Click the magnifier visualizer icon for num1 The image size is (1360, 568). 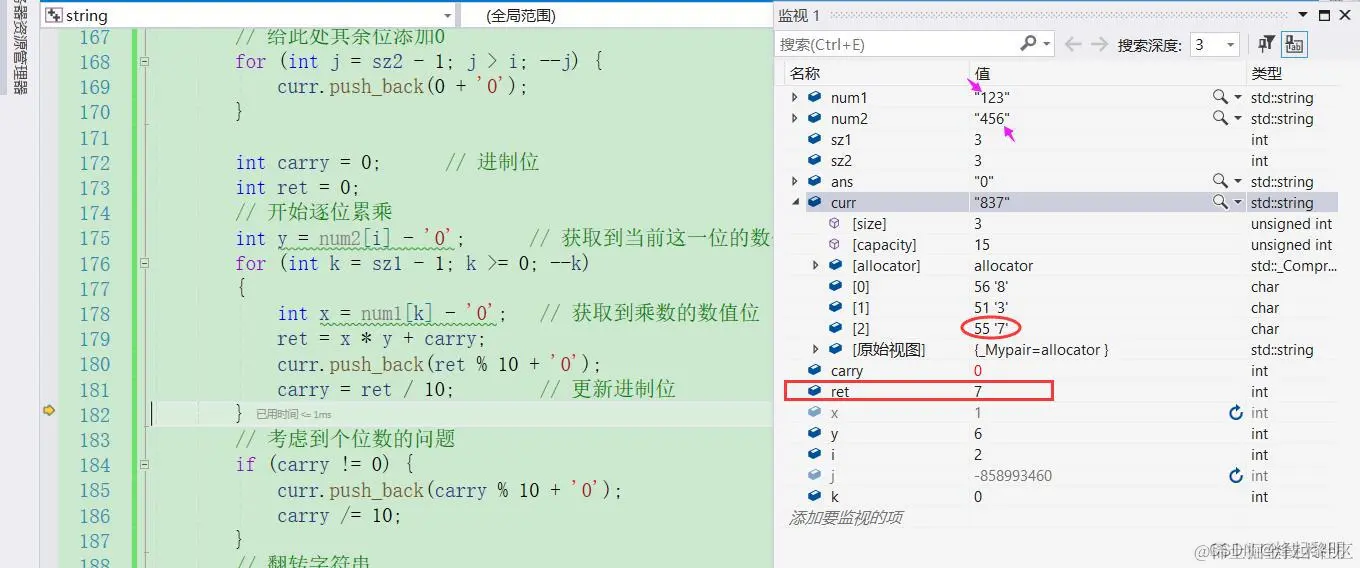coord(1220,97)
